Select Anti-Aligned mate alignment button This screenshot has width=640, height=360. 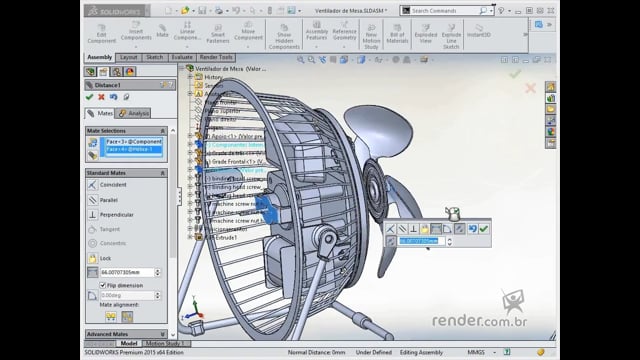click(x=127, y=316)
